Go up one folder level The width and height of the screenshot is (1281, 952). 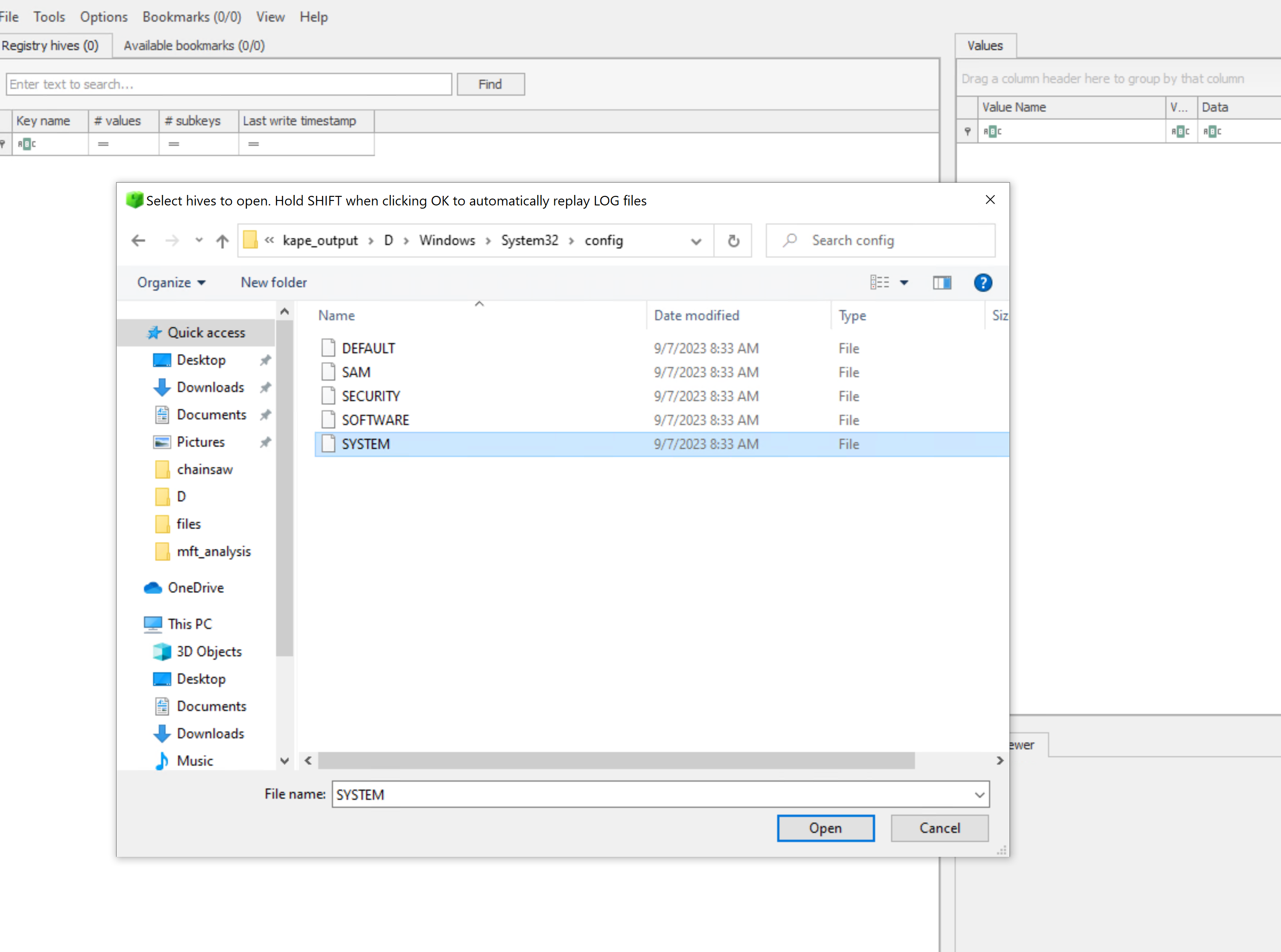222,241
